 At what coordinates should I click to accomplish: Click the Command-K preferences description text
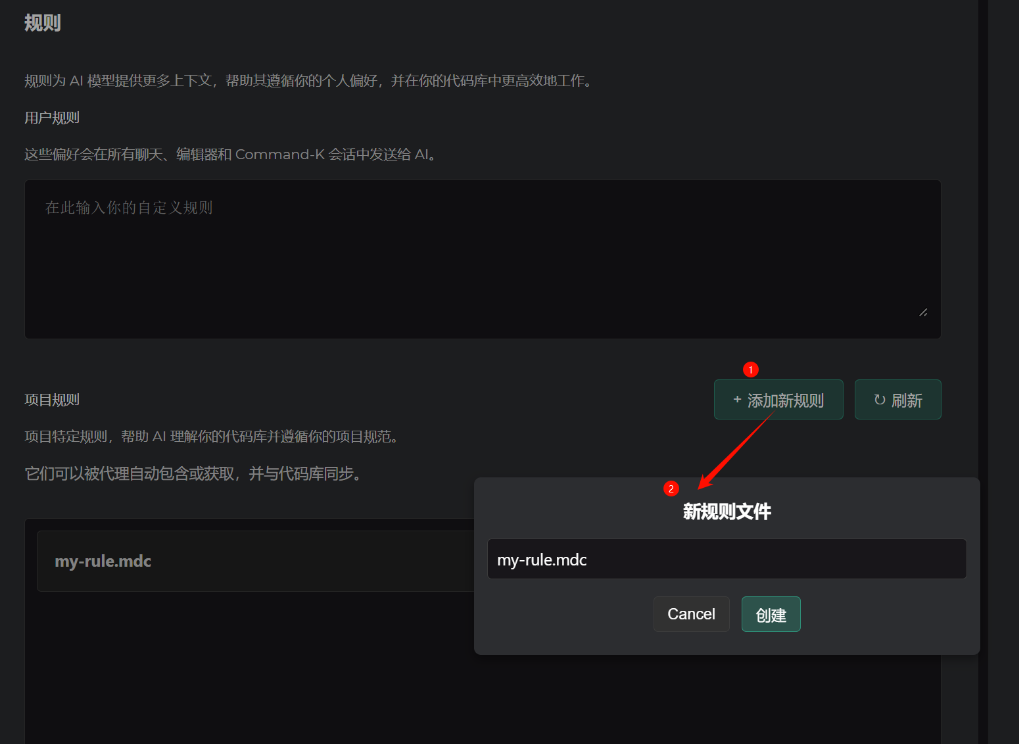pos(231,155)
